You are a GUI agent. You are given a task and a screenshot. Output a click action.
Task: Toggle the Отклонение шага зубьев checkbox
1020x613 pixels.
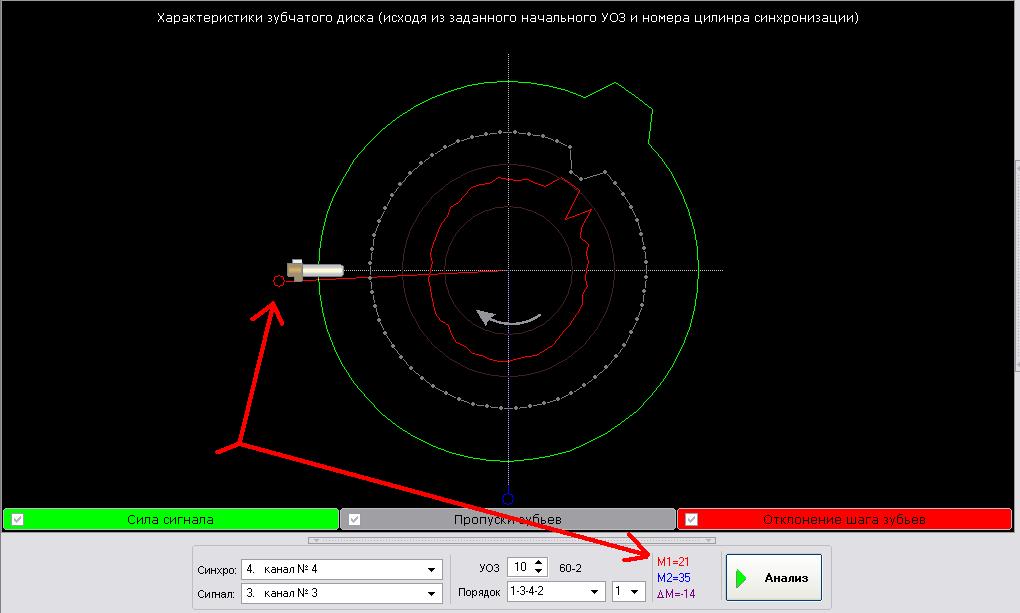tap(691, 519)
